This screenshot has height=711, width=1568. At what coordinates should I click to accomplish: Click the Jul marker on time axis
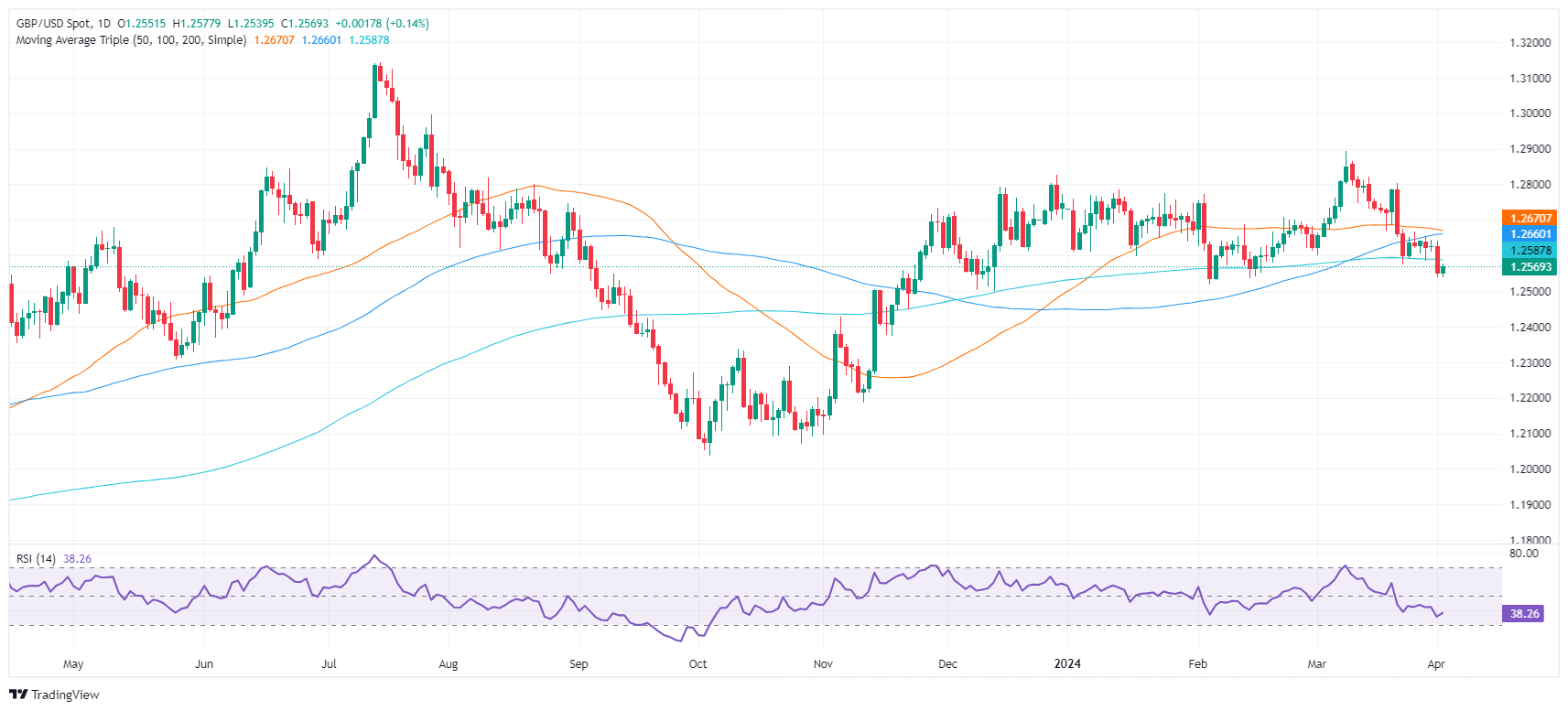click(x=329, y=664)
